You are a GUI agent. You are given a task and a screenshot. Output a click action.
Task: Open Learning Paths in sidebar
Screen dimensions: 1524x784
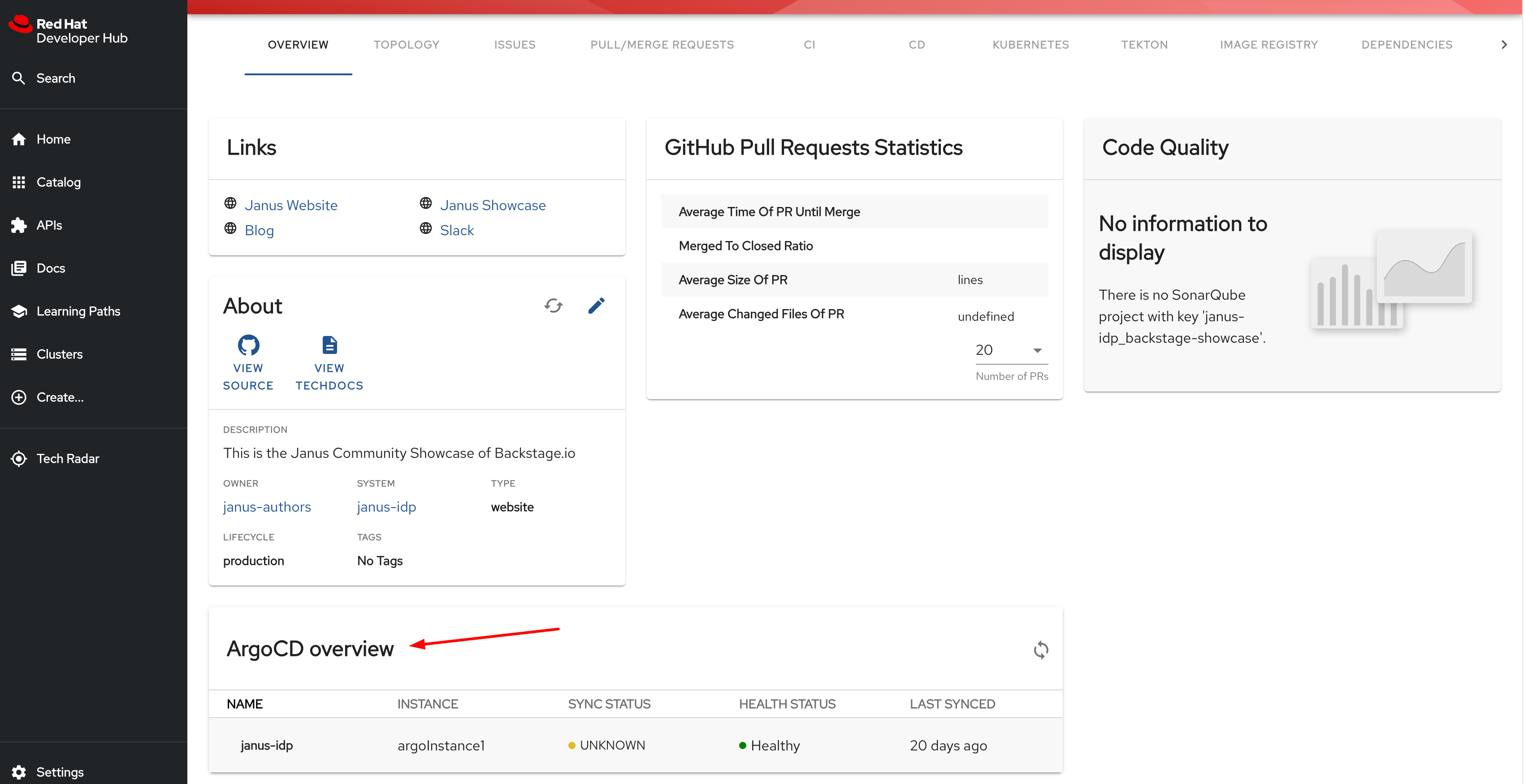(78, 311)
